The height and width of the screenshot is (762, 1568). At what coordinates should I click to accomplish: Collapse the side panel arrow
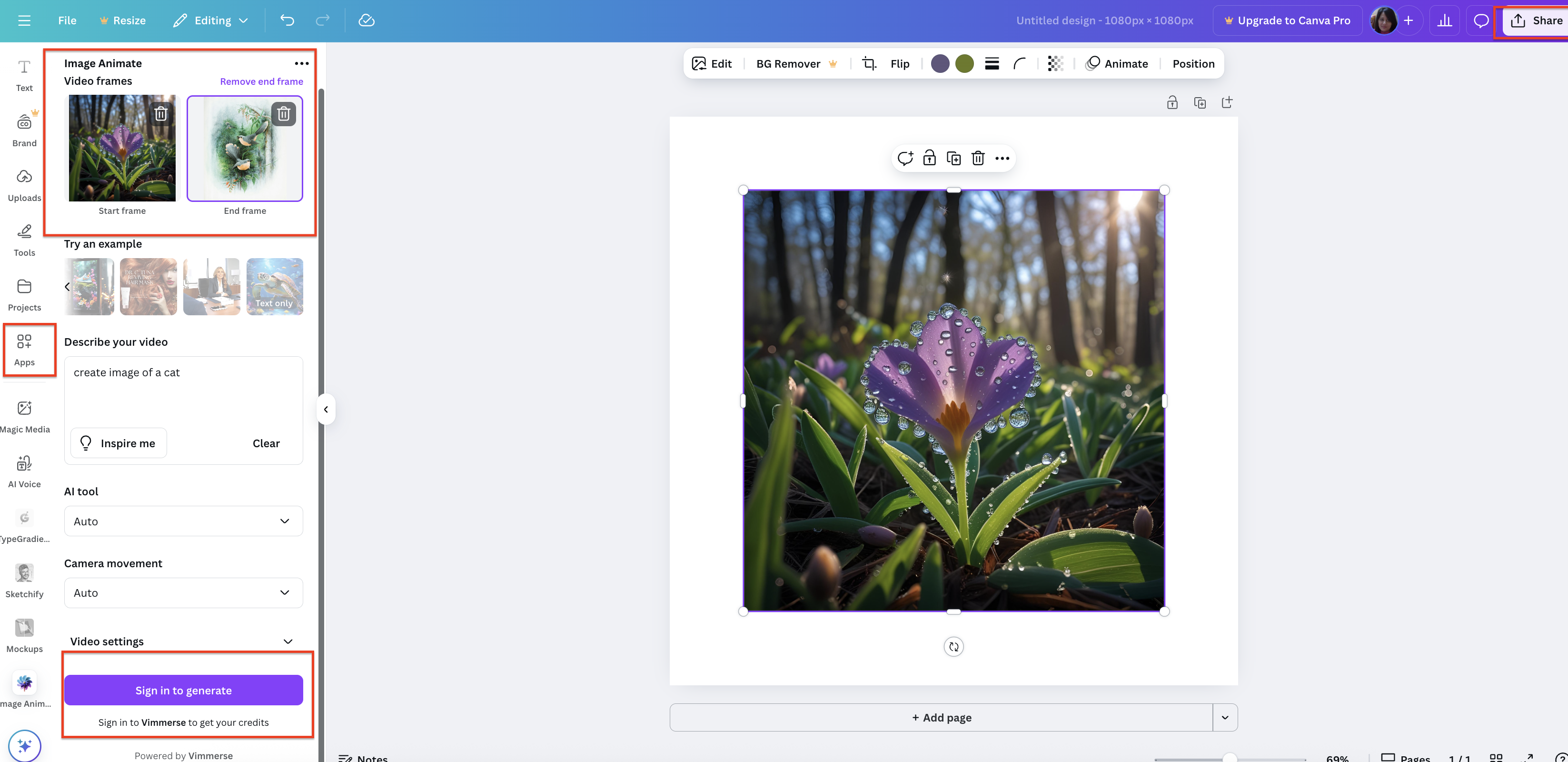pyautogui.click(x=326, y=409)
